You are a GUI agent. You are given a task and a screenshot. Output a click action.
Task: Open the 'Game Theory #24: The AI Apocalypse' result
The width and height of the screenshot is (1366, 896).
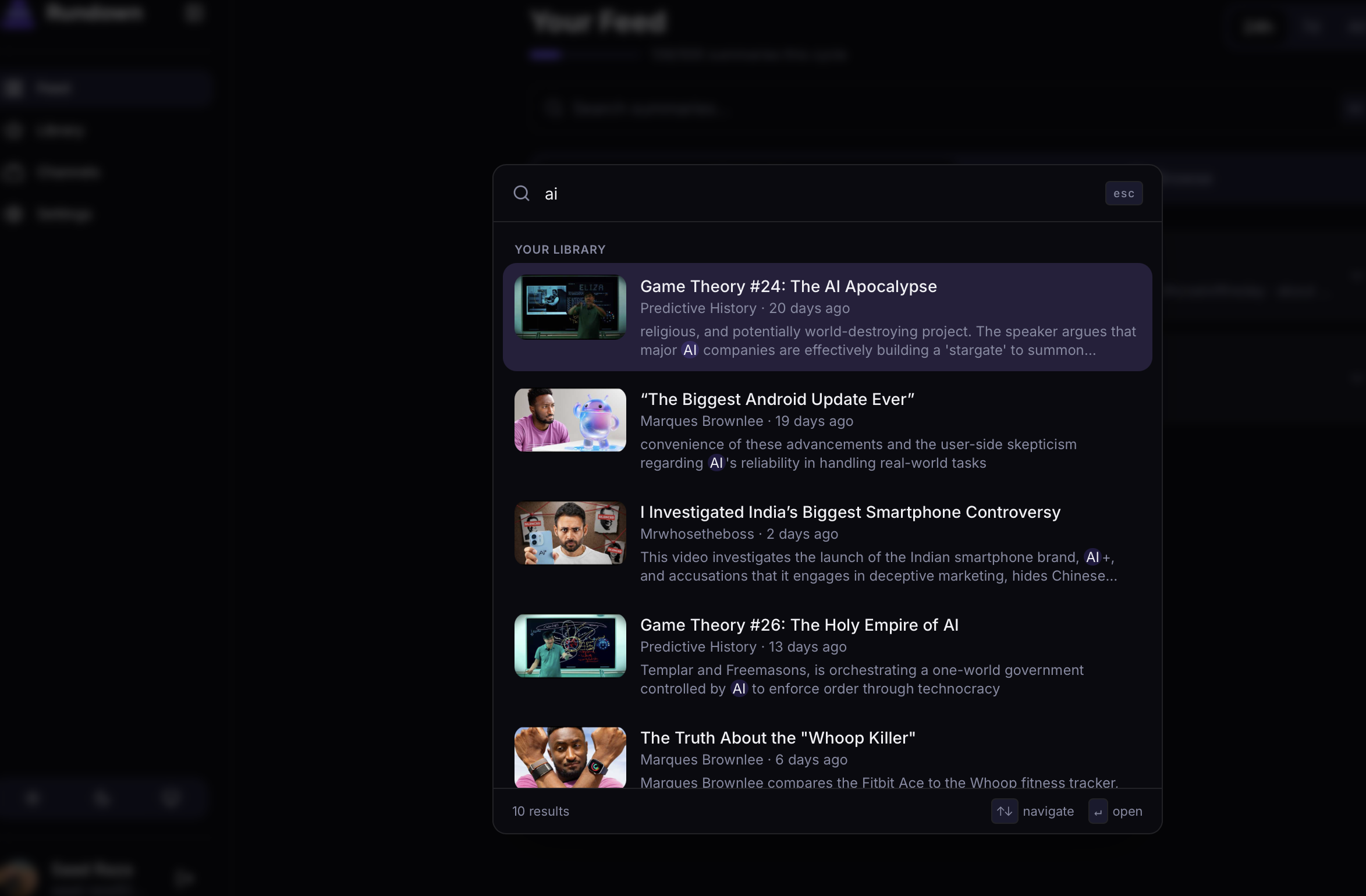[x=827, y=317]
